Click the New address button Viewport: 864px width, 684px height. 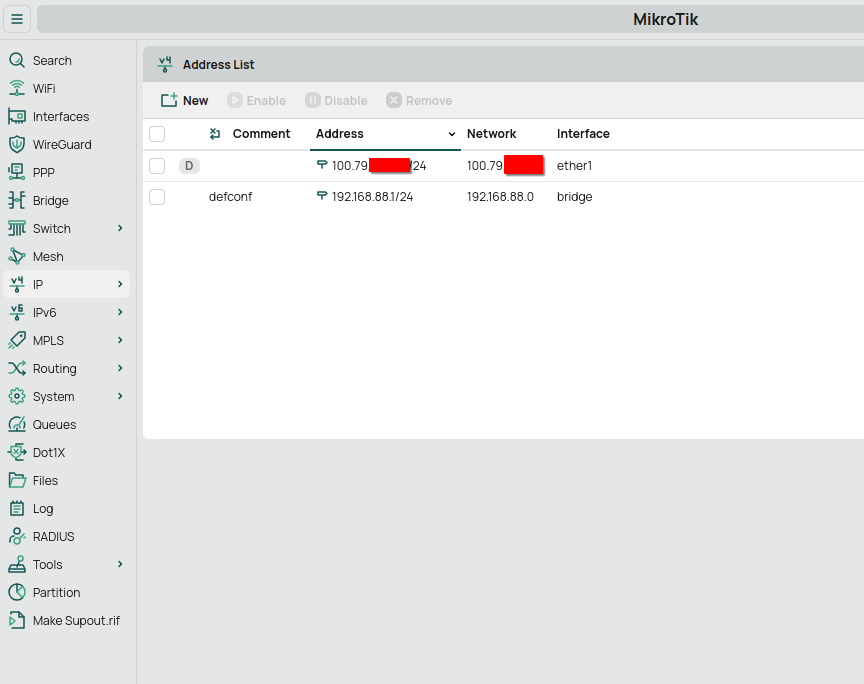[x=185, y=101]
